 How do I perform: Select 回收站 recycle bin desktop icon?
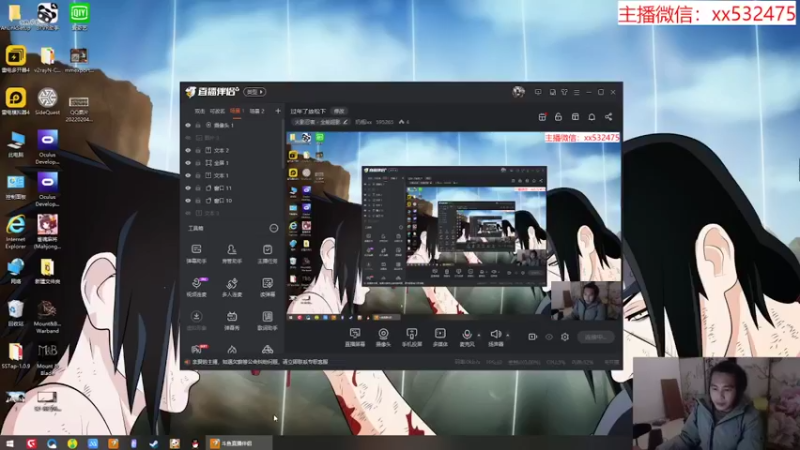click(15, 314)
